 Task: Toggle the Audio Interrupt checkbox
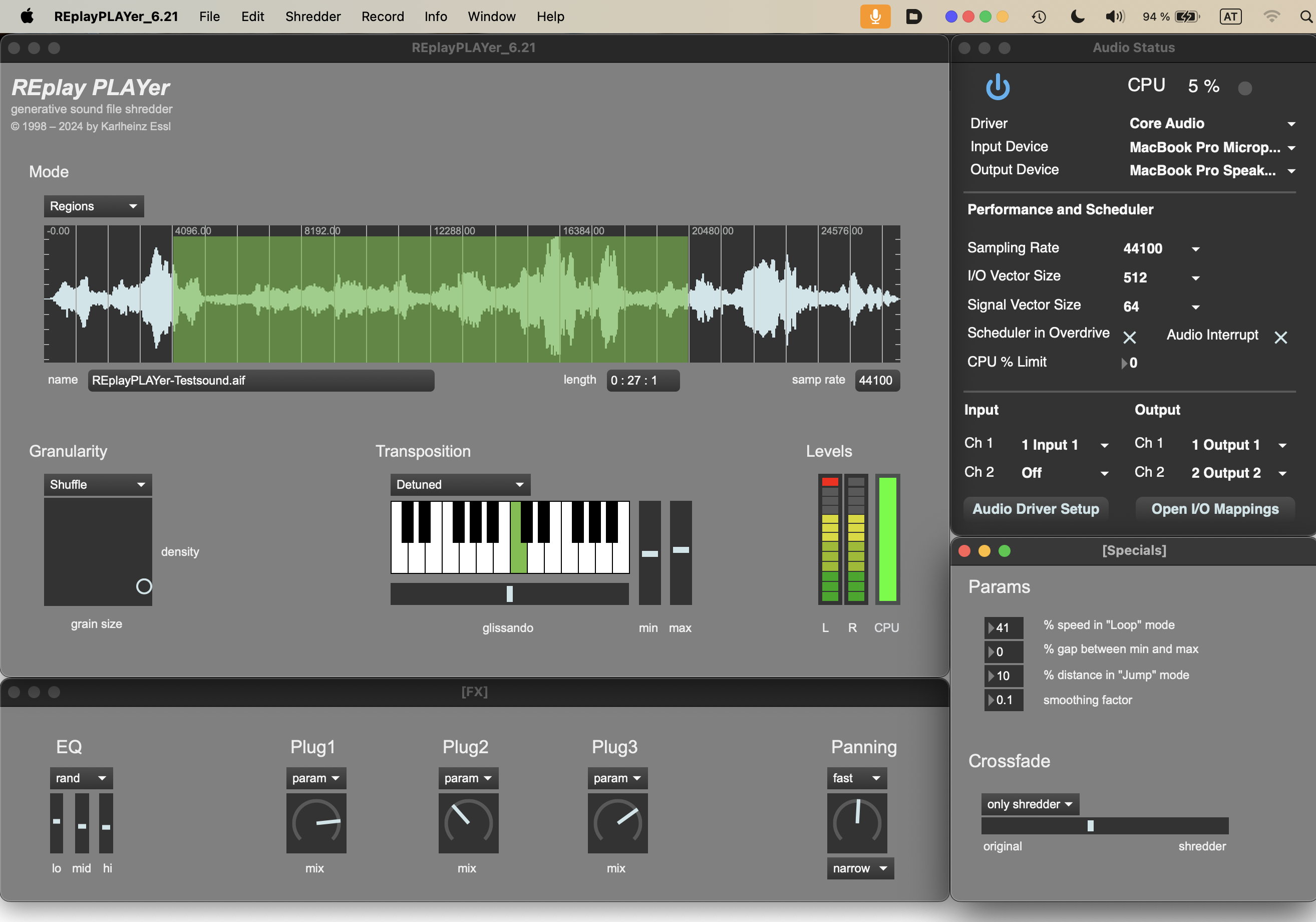click(x=1280, y=337)
